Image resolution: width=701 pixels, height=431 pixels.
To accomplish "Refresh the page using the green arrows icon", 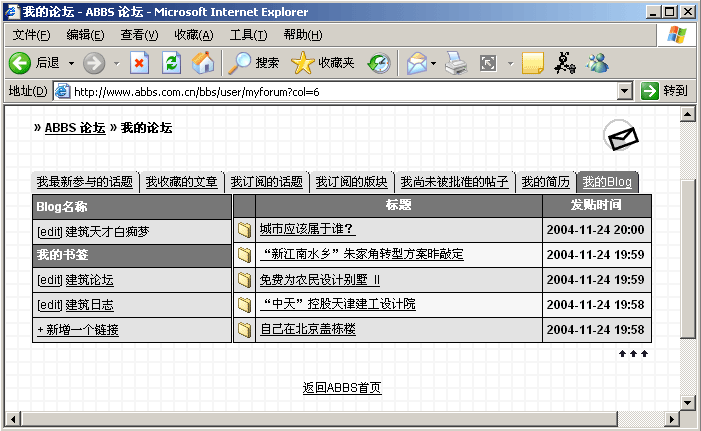I will click(171, 63).
